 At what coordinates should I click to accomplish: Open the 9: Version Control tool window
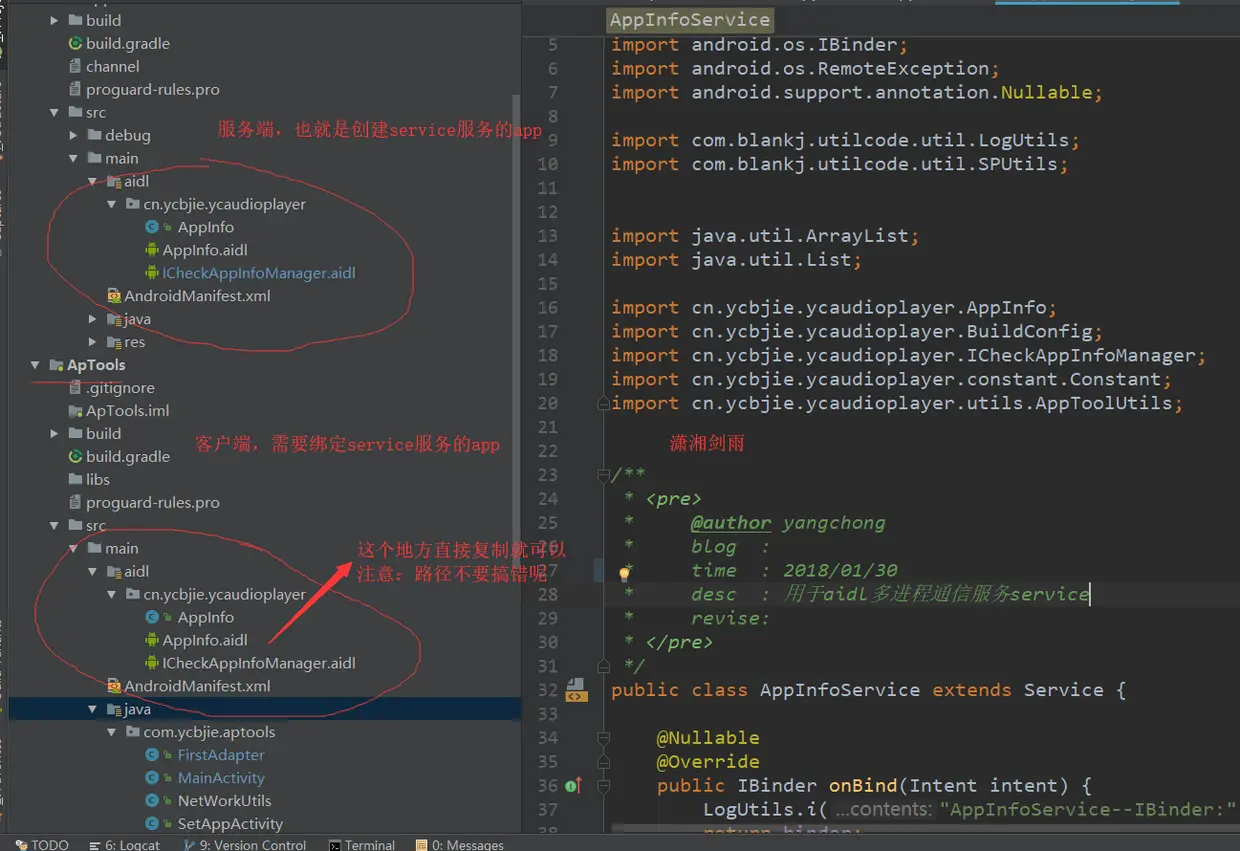point(245,844)
